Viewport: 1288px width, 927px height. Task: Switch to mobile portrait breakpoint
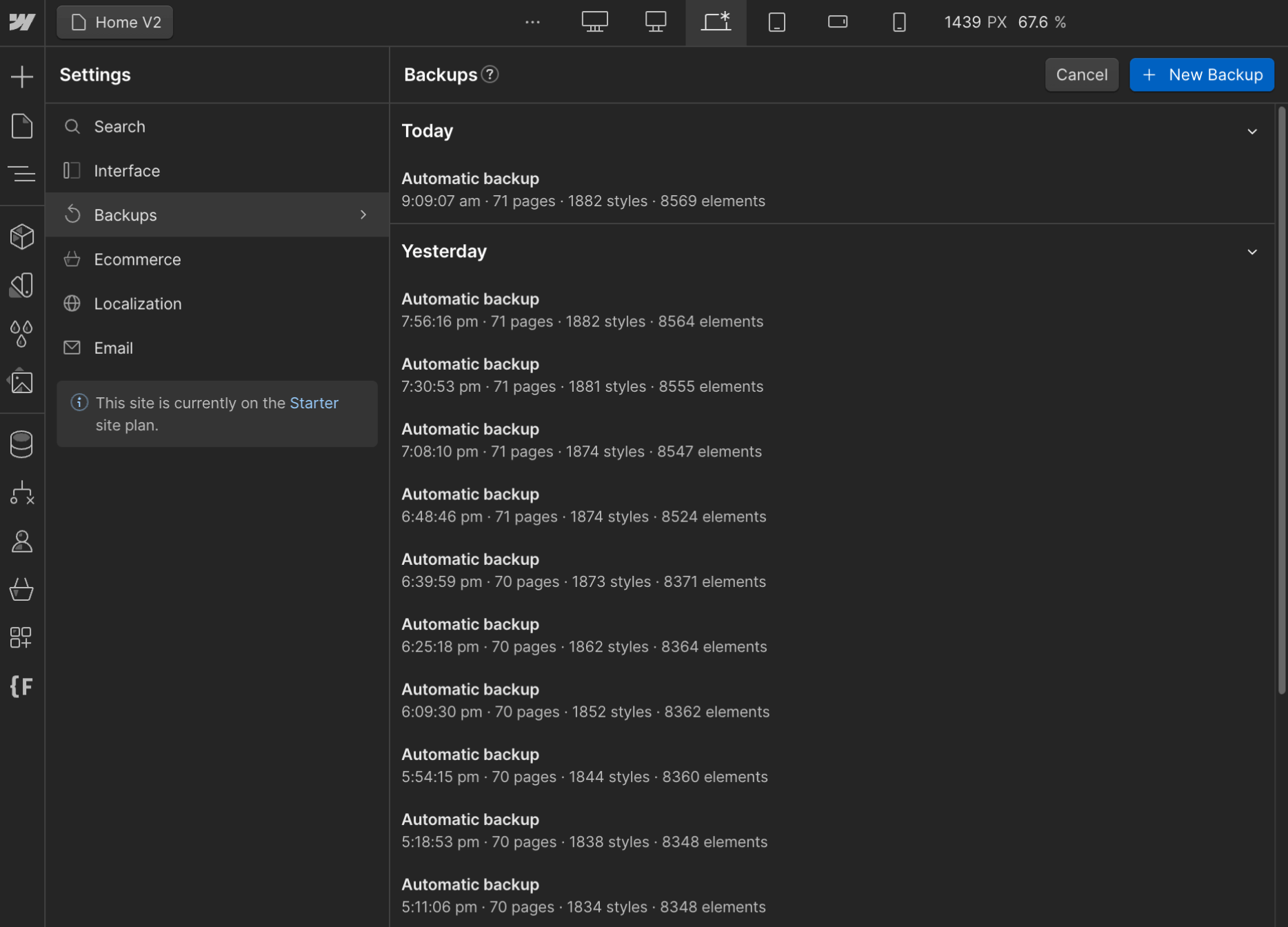(x=899, y=22)
